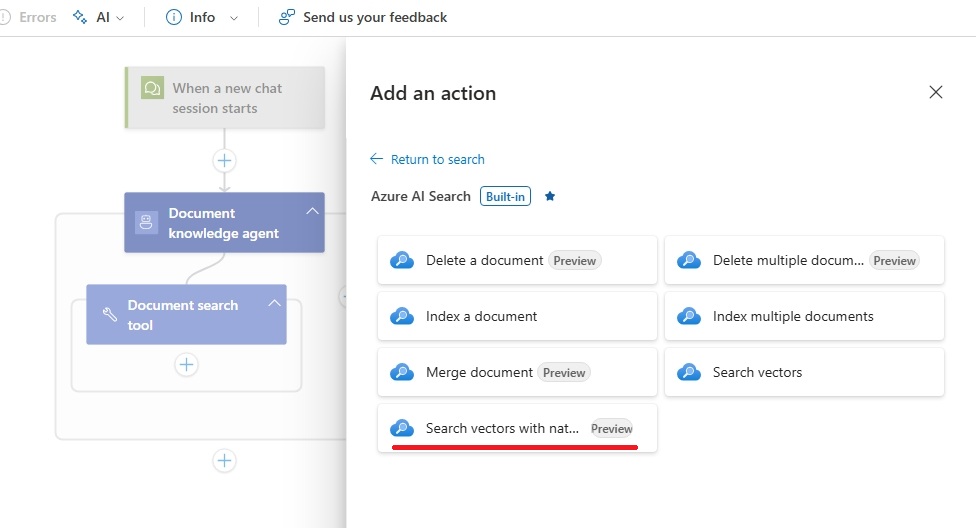Click the Search vectors cloud icon
Screen dimensions: 976x528
pos(689,372)
